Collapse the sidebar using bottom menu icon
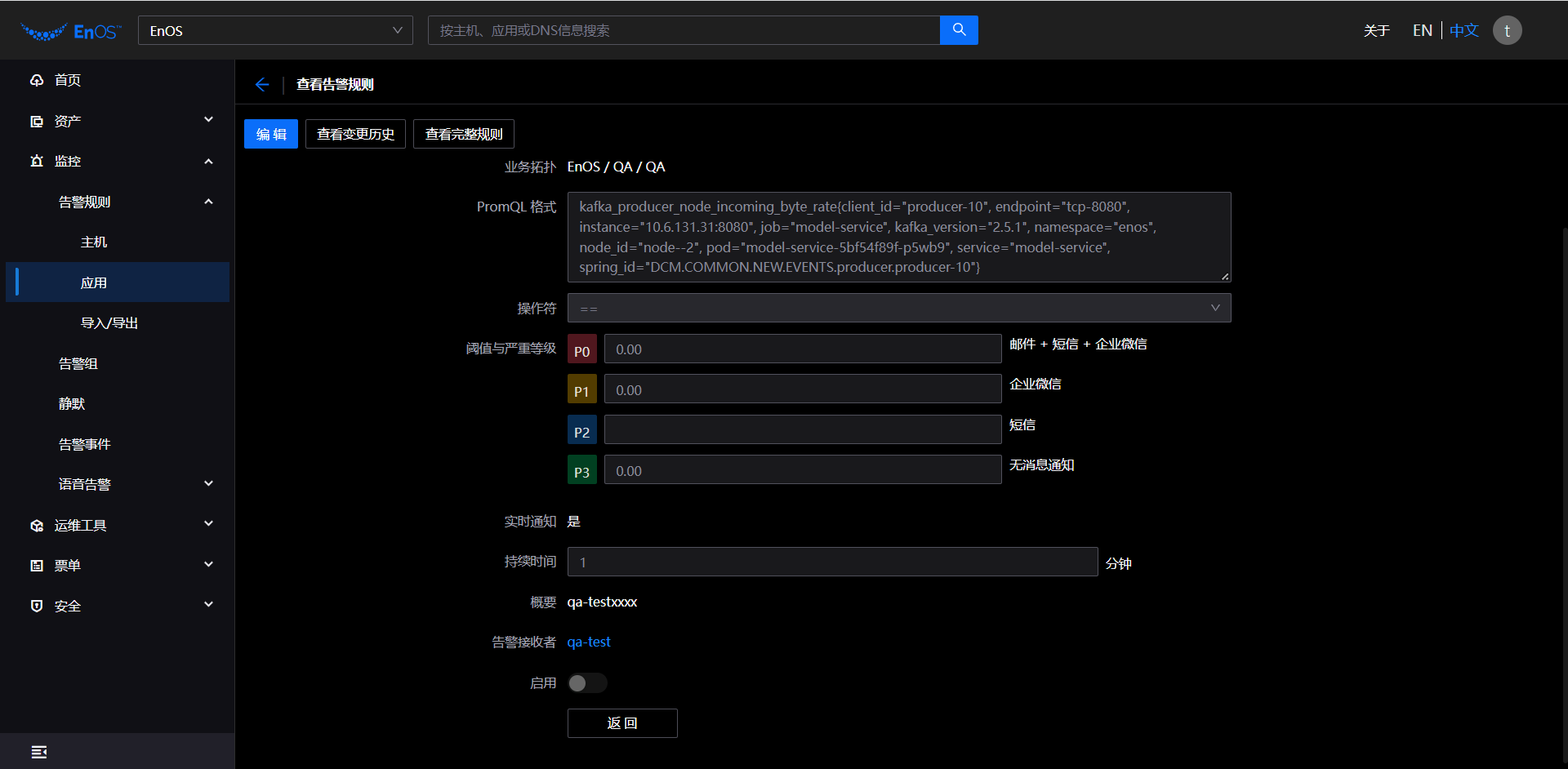This screenshot has height=769, width=1568. 38,752
